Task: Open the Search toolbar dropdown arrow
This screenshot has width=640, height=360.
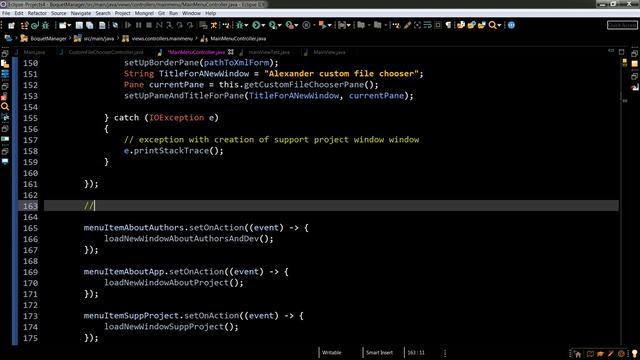Action: 499,25
